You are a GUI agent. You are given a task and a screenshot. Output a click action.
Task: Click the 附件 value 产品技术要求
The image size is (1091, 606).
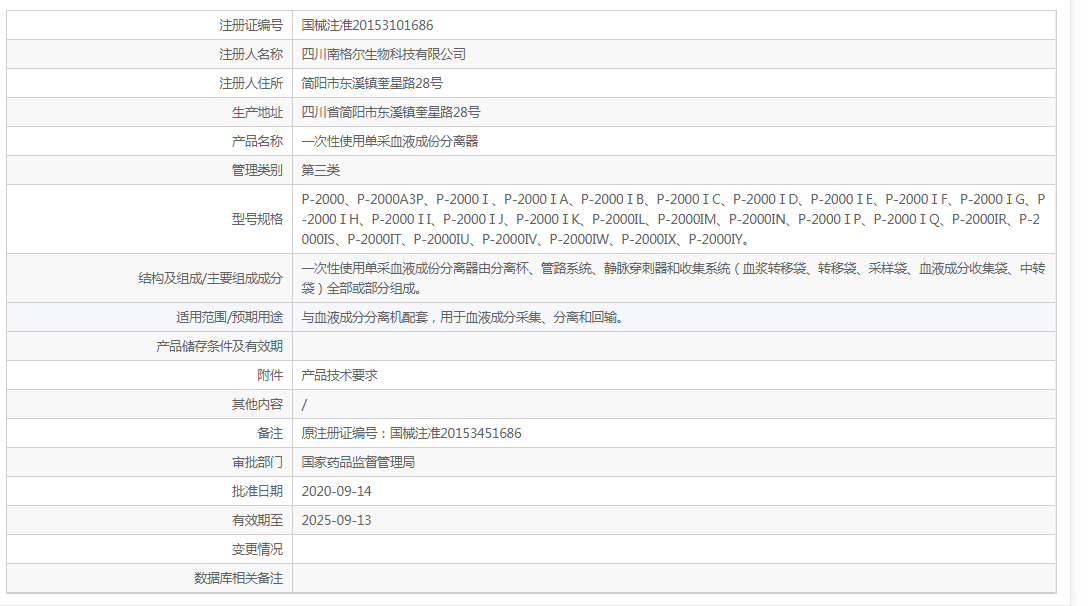[x=337, y=375]
